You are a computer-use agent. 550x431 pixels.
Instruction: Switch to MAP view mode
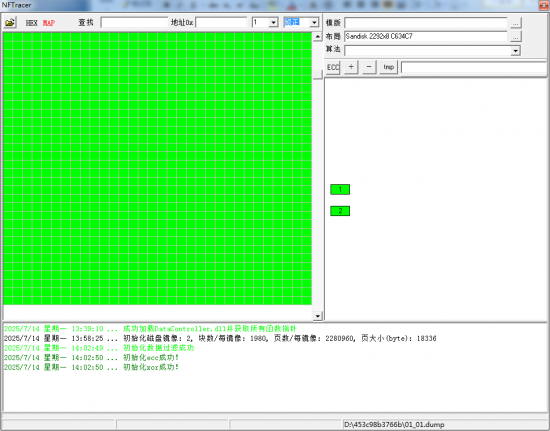pos(49,23)
